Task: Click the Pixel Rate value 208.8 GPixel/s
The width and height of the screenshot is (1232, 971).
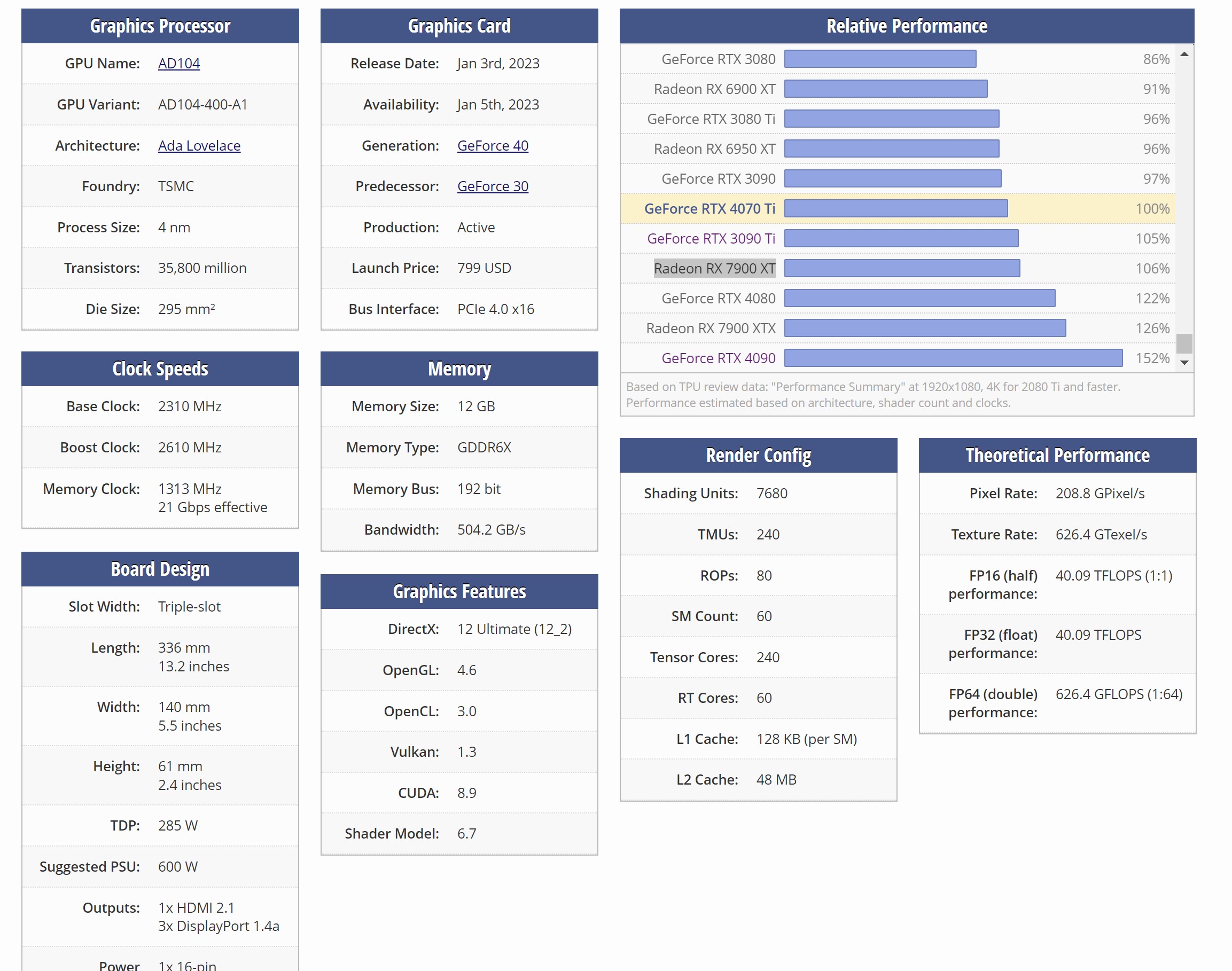Action: click(1100, 494)
